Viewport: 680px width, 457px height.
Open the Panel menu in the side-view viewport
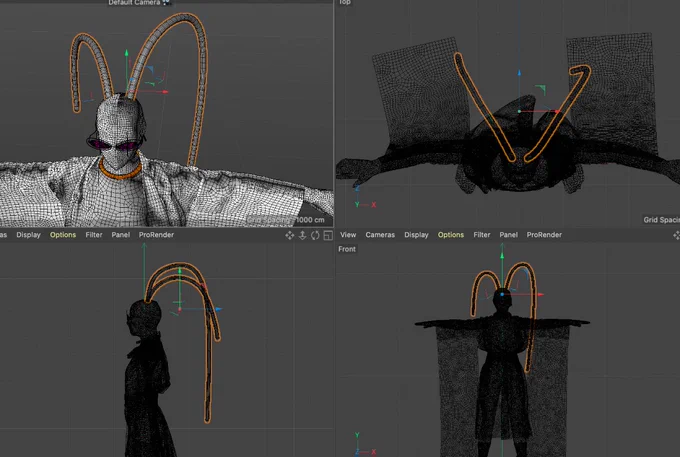pos(121,235)
